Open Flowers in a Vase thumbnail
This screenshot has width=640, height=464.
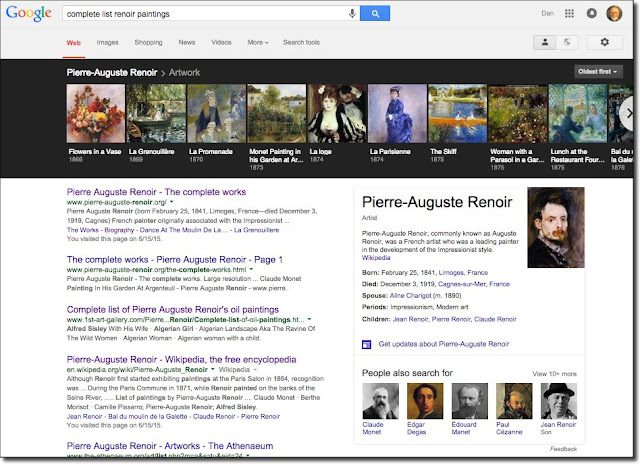tap(96, 113)
